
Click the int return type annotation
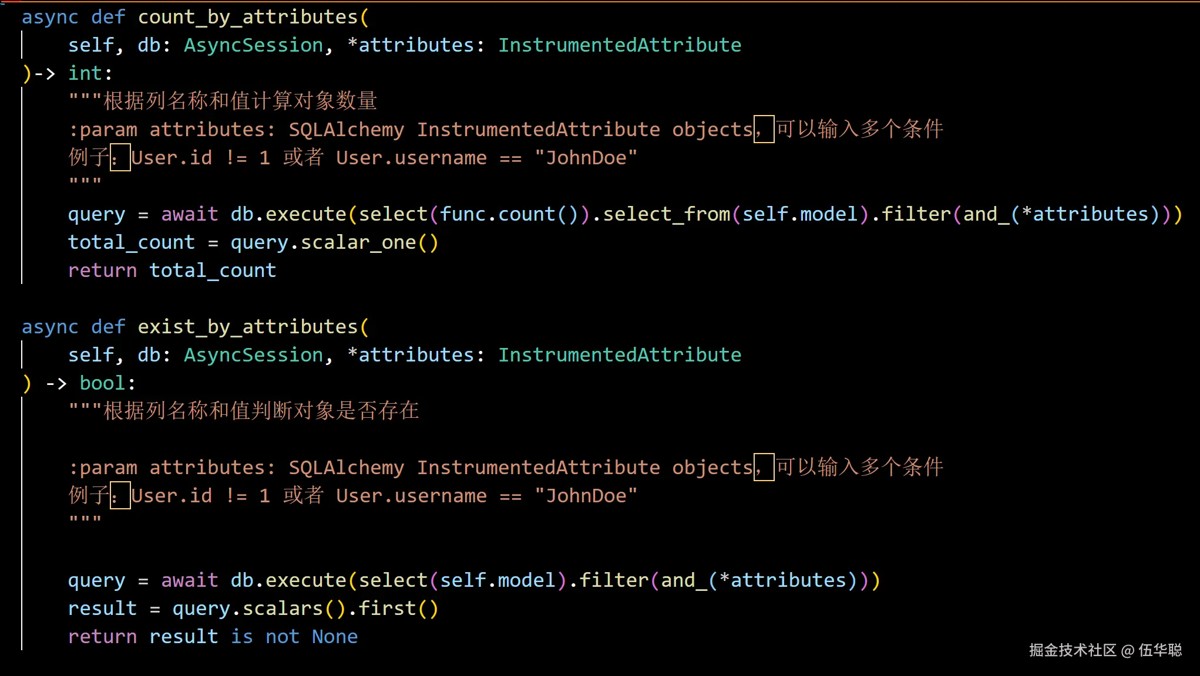click(x=85, y=73)
